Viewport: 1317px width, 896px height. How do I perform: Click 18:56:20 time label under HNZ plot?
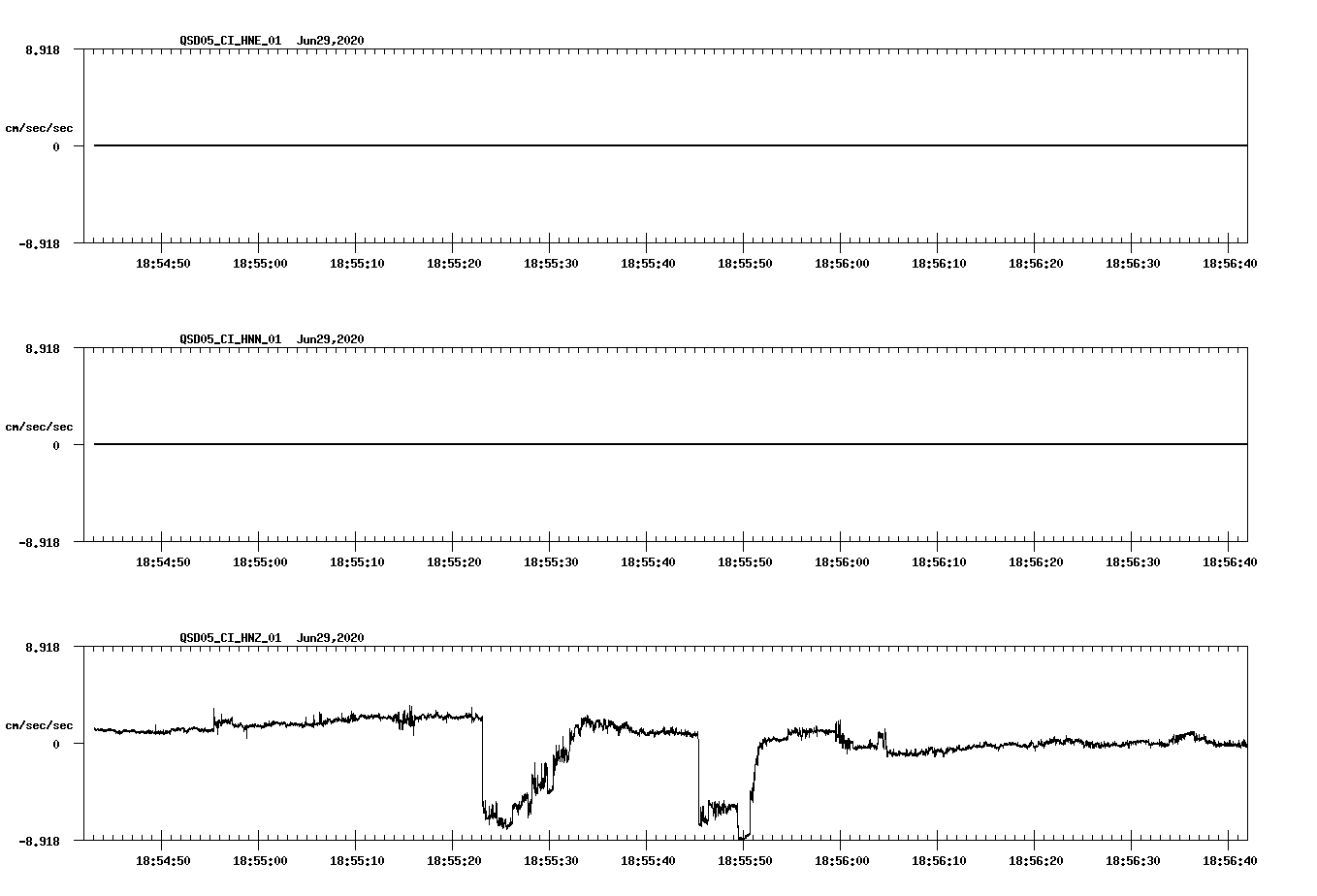point(1036,861)
